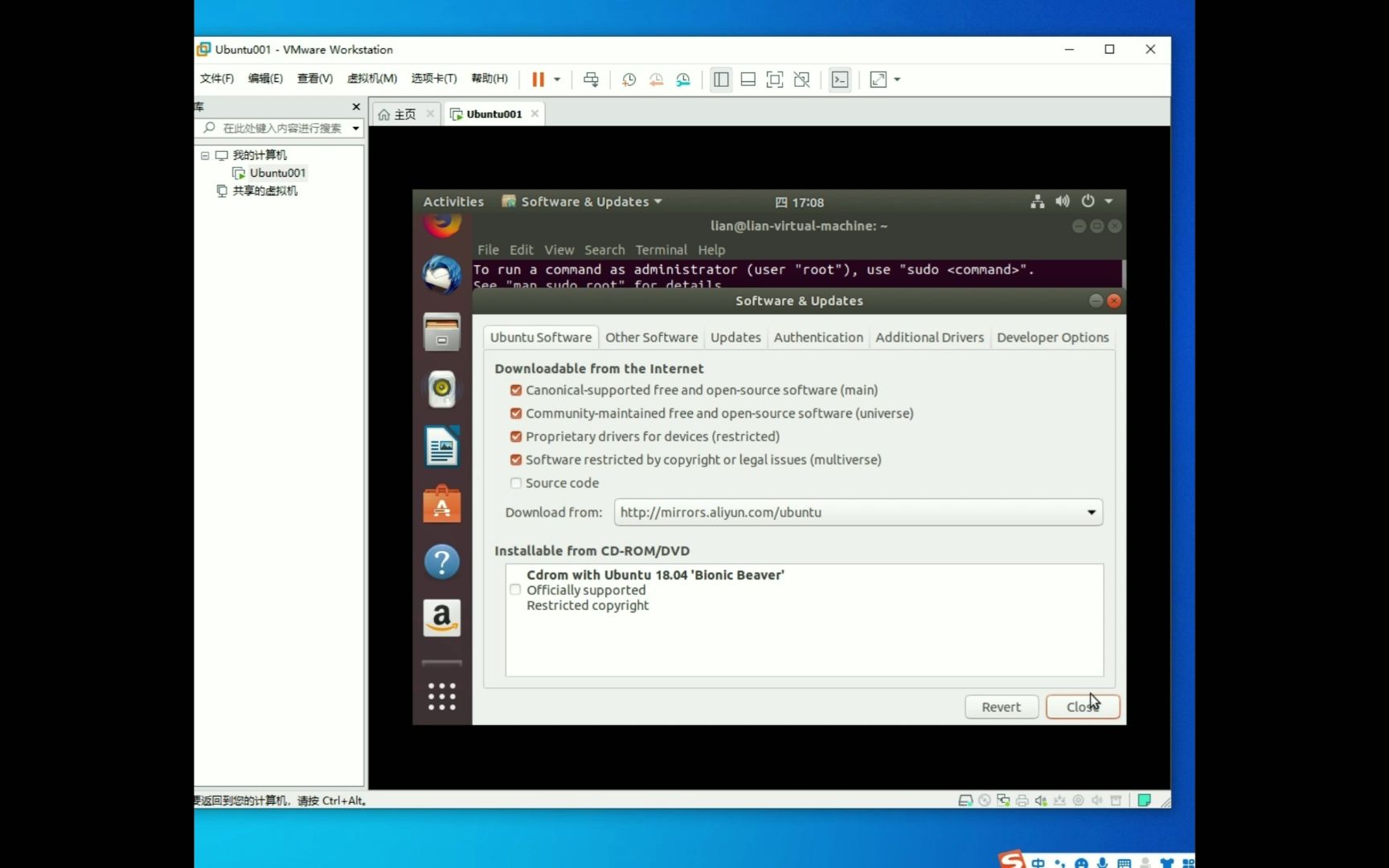
Task: Open the Download from server dropdown
Action: (858, 513)
